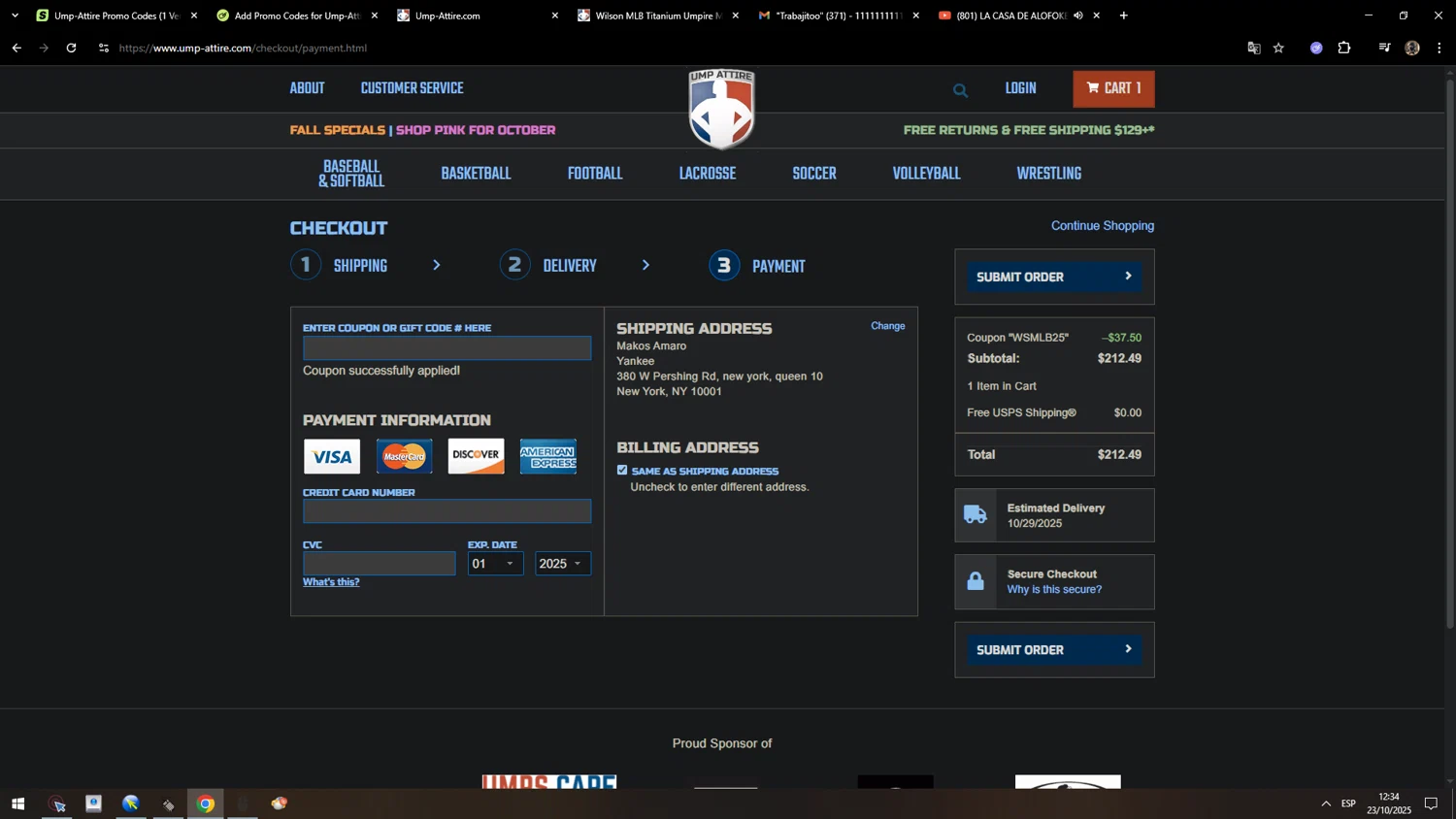Viewport: 1456px width, 819px height.
Task: Click the Chrome icon in the taskbar
Action: coord(206,803)
